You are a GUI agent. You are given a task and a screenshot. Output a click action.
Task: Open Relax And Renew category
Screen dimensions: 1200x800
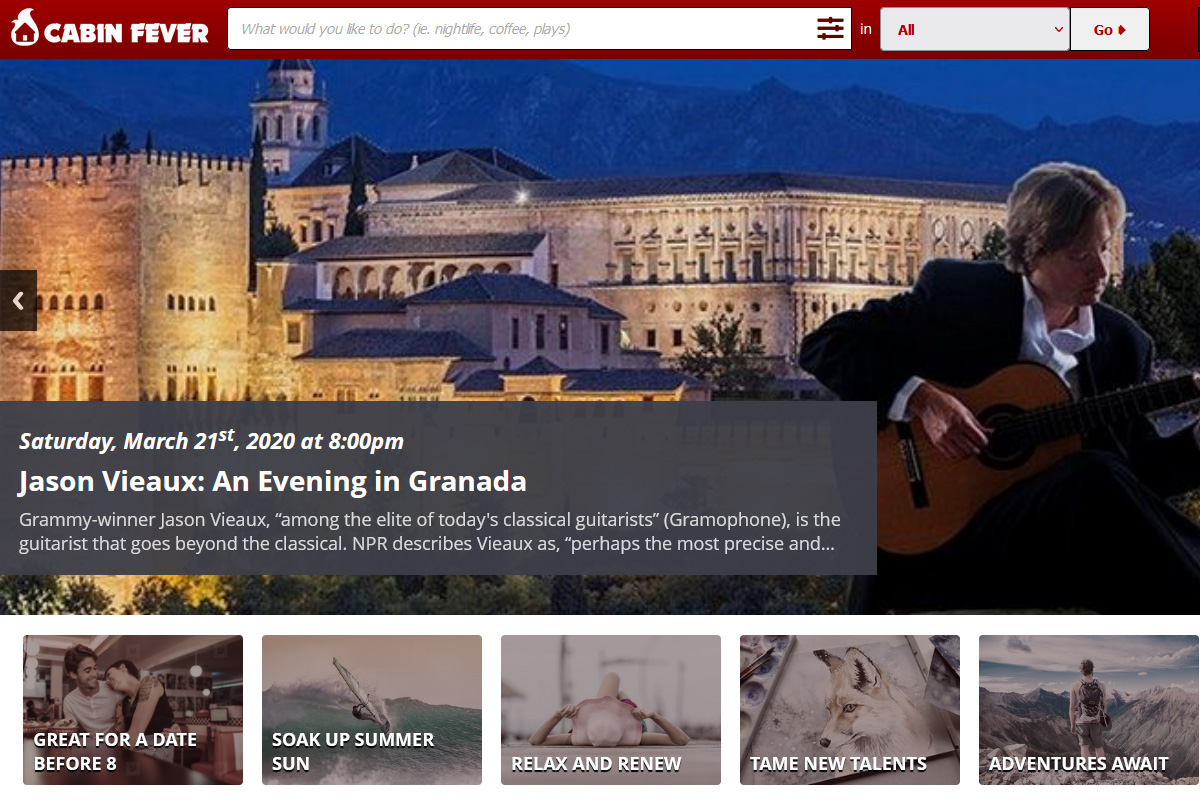pyautogui.click(x=611, y=710)
